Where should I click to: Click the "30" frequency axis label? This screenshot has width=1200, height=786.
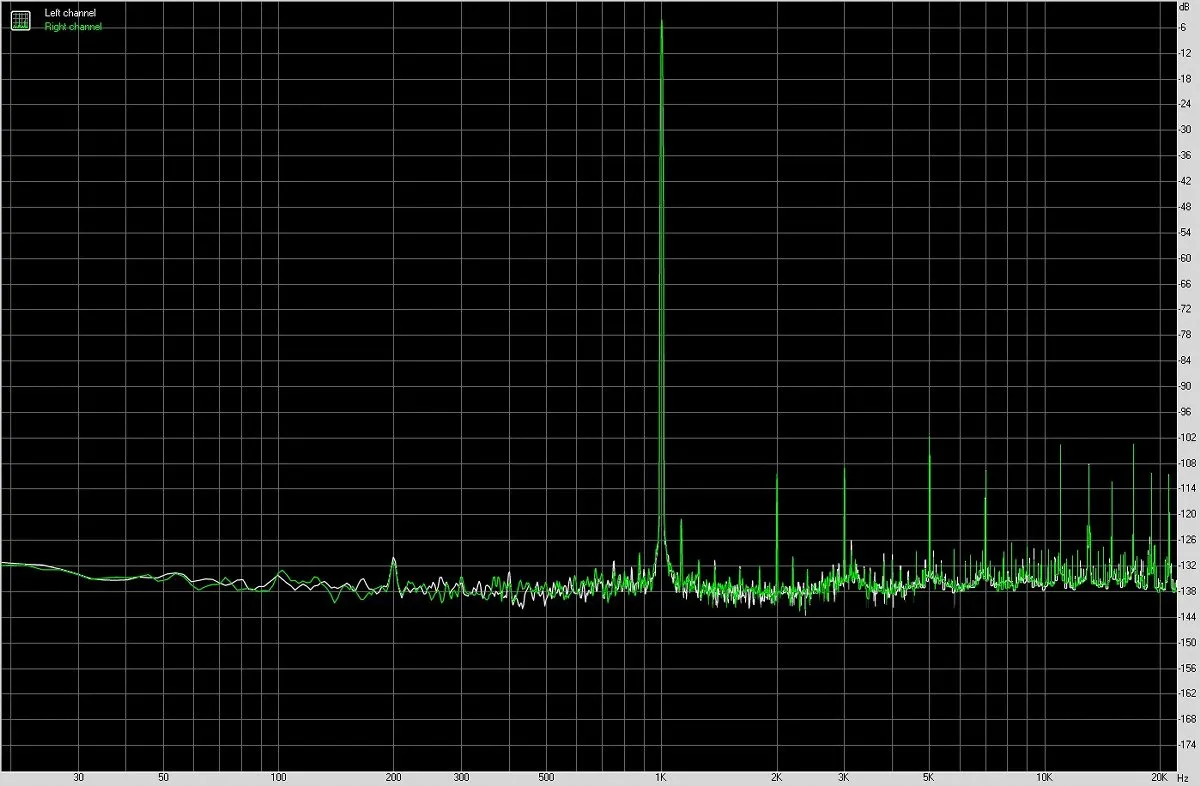[78, 777]
